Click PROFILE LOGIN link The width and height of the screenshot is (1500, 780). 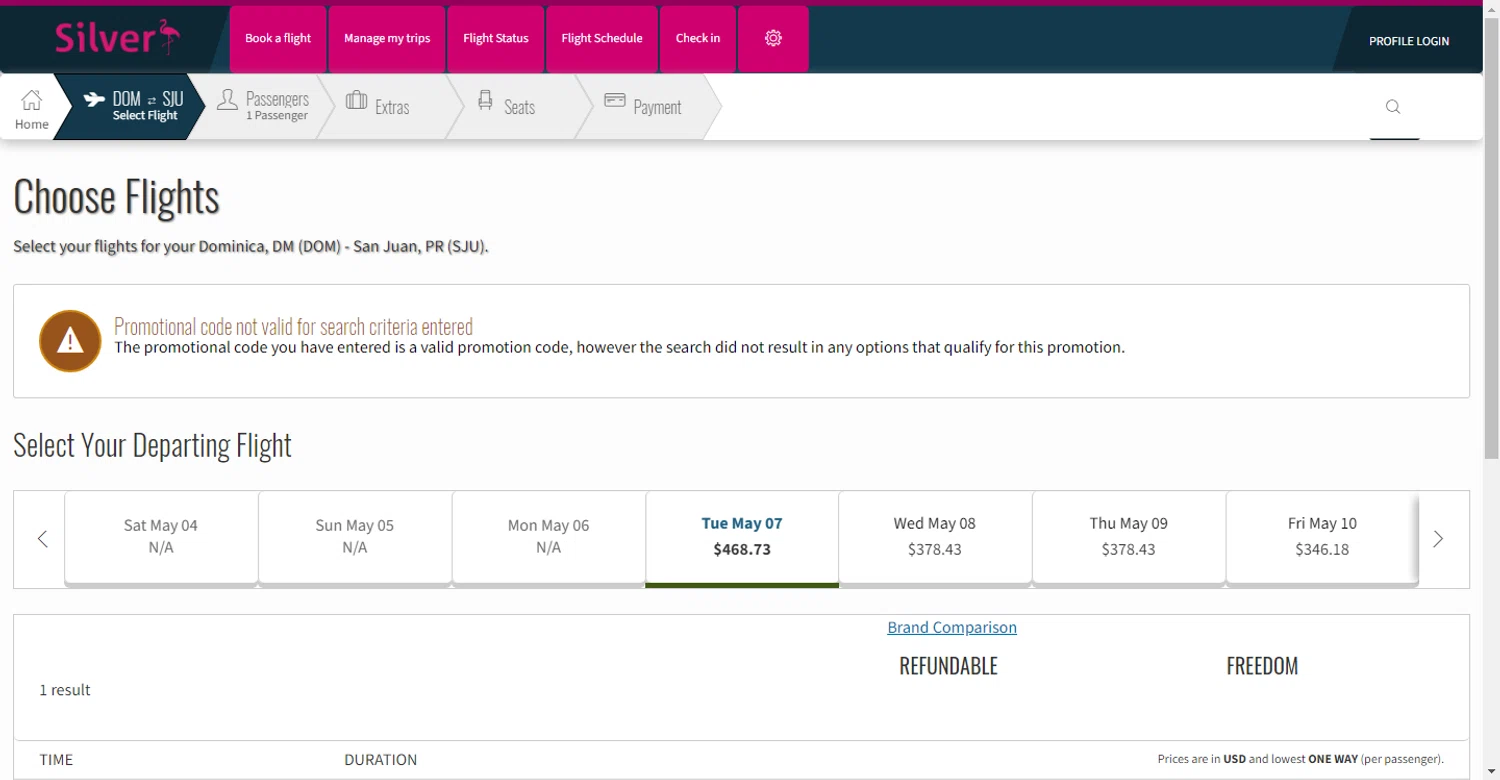(x=1409, y=41)
